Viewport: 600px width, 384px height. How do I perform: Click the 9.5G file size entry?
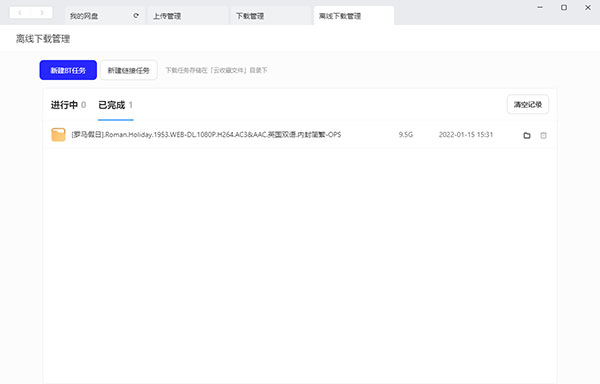click(406, 135)
